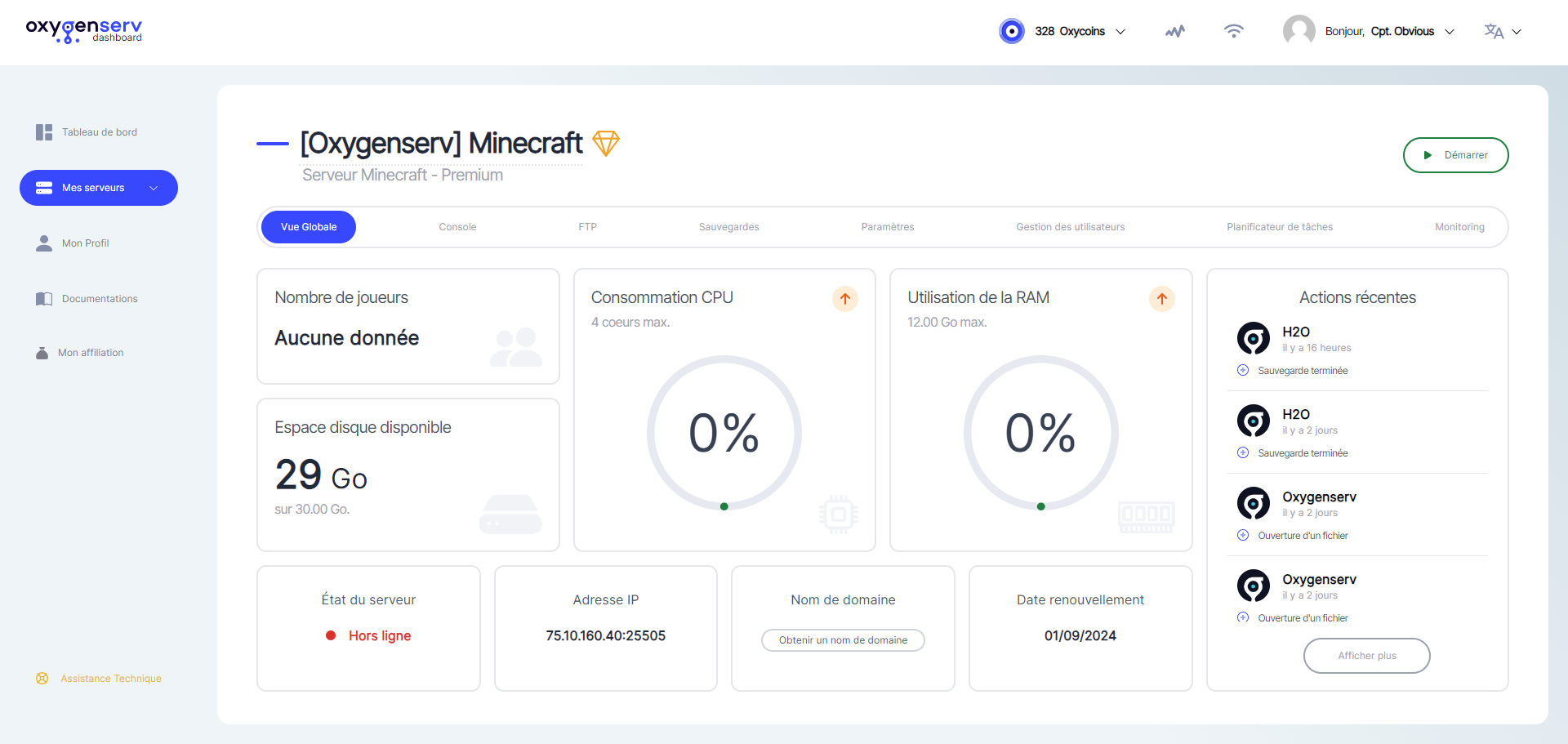1568x744 pixels.
Task: Click the wifi status icon in header
Action: pos(1234,31)
